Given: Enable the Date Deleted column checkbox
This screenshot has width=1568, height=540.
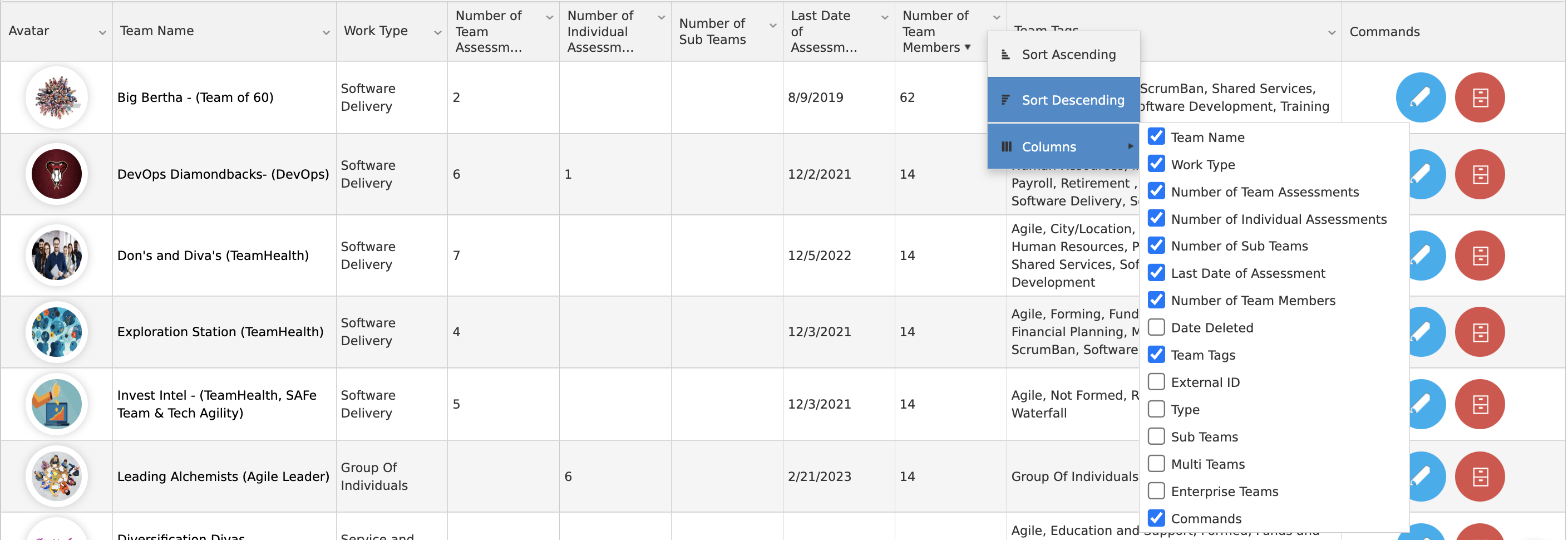Looking at the screenshot, I should pyautogui.click(x=1156, y=327).
